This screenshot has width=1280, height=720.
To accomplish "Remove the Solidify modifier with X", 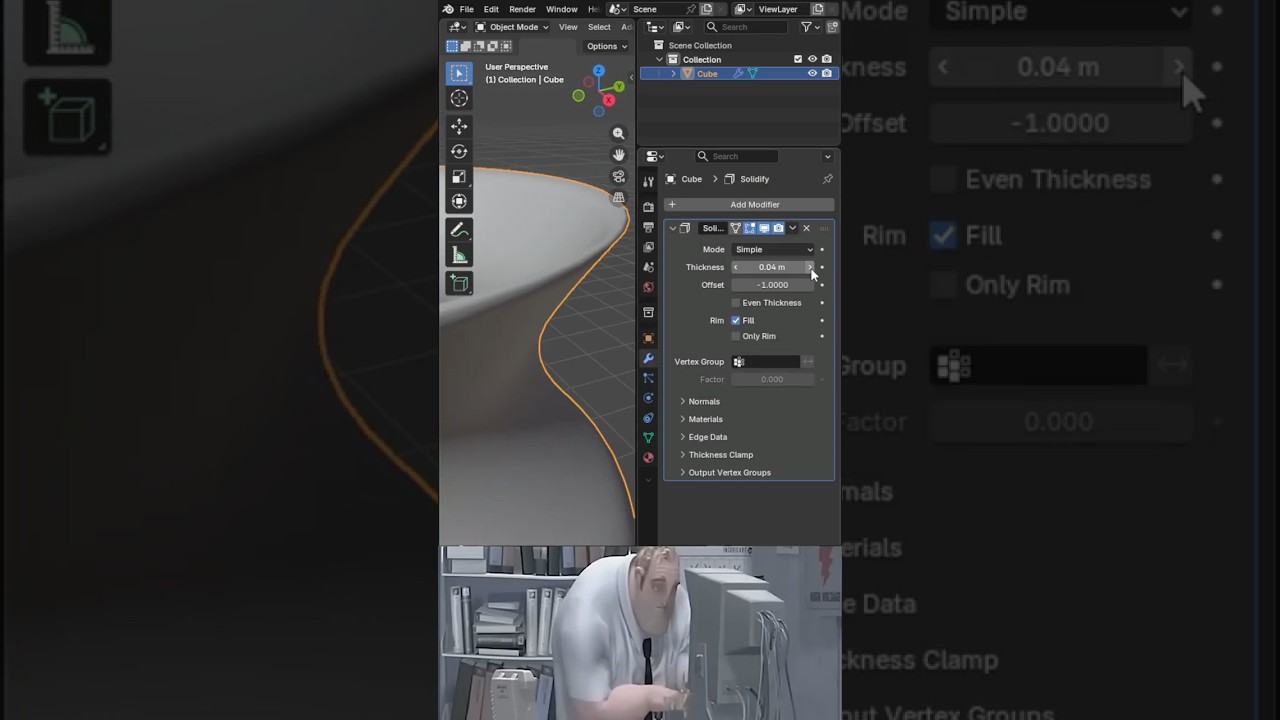I will click(806, 228).
